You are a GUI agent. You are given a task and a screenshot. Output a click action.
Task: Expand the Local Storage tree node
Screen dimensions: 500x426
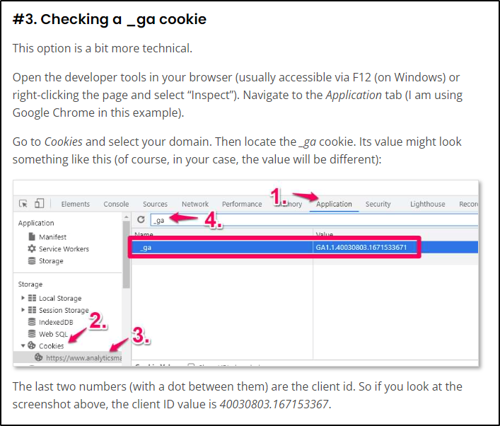(x=23, y=298)
